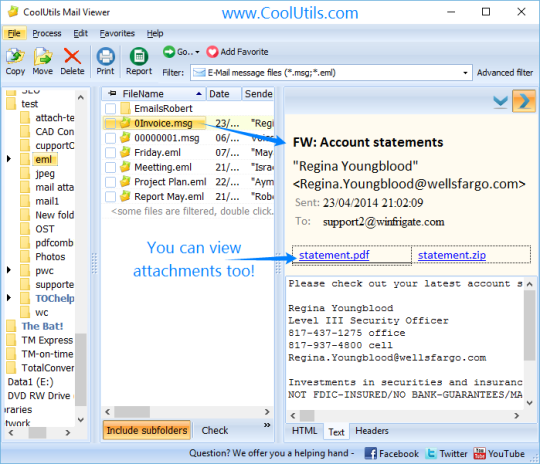Click The Bat! folder icon
This screenshot has width=540, height=464.
point(11,326)
